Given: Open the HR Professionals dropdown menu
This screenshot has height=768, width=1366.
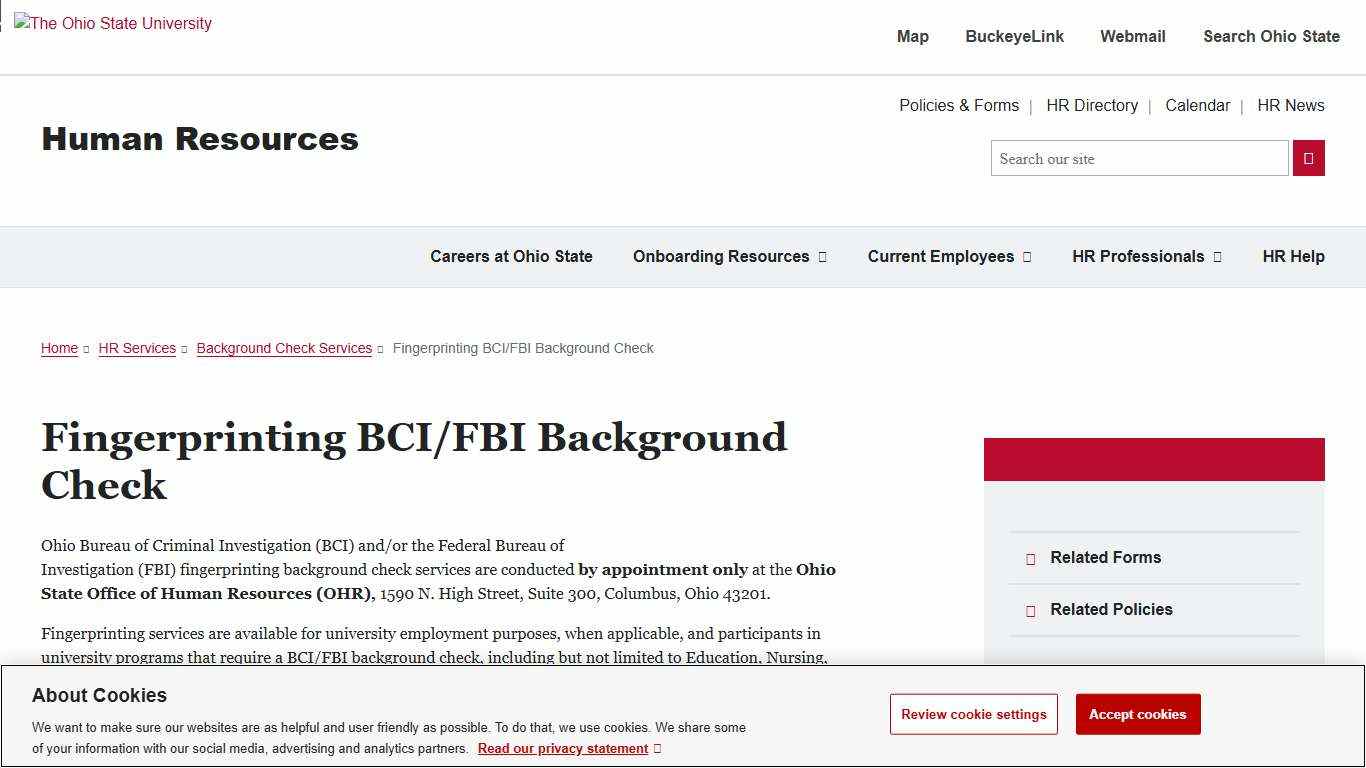Looking at the screenshot, I should pos(1146,256).
